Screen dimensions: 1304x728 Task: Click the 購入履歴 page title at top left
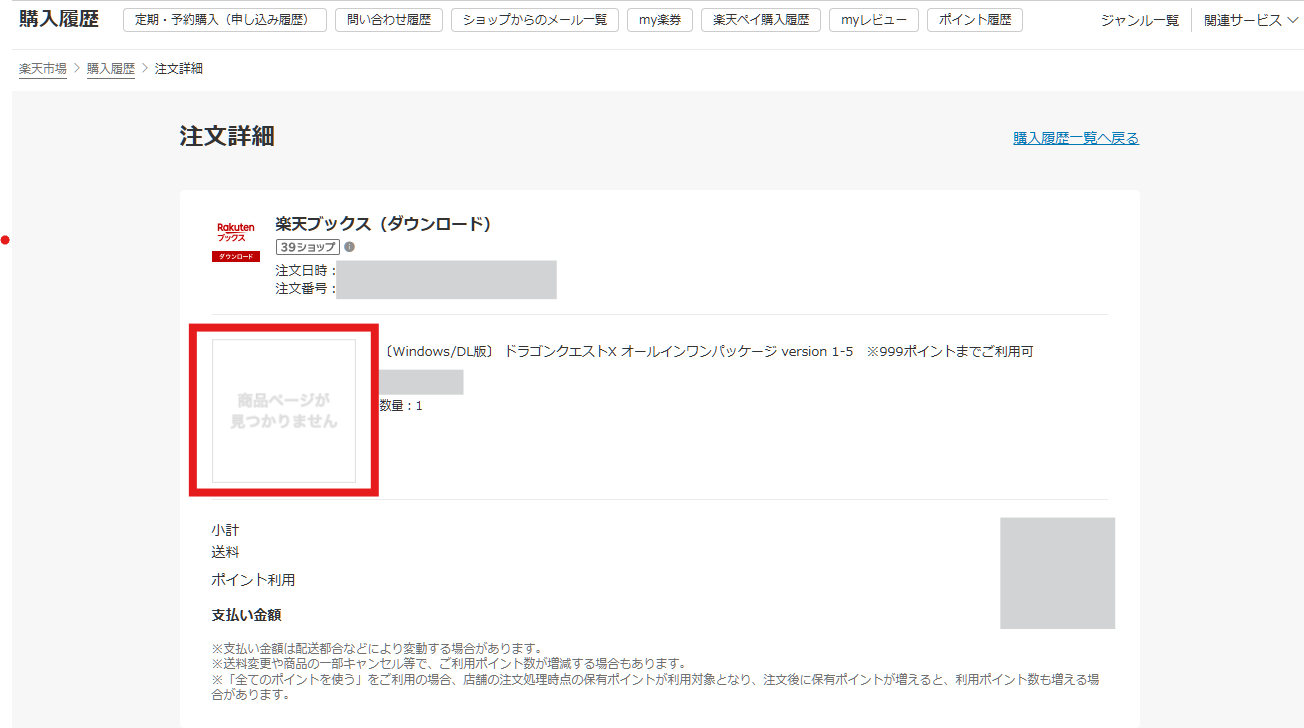click(x=59, y=19)
